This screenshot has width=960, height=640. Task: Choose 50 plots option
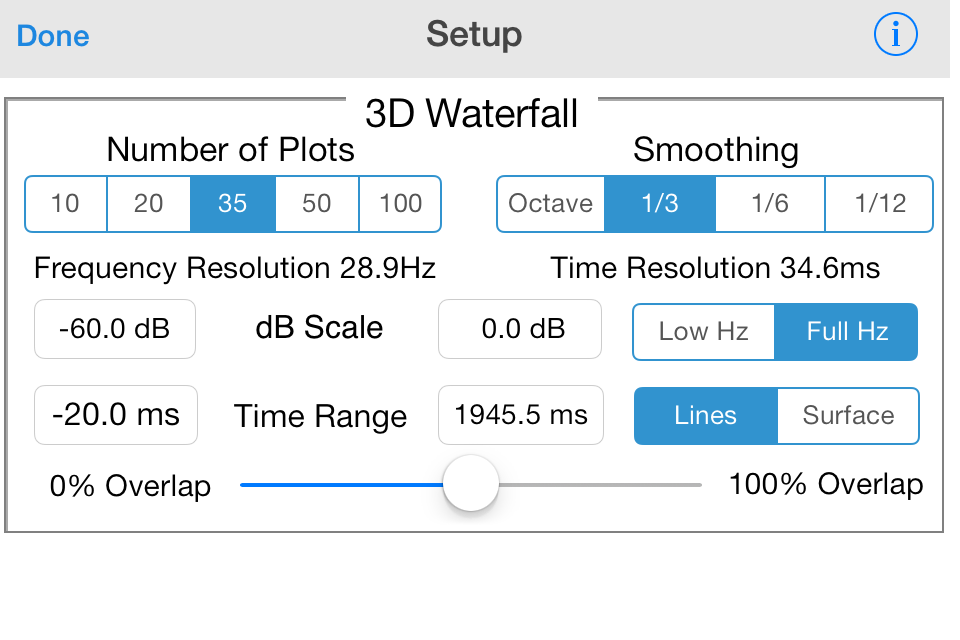[317, 204]
